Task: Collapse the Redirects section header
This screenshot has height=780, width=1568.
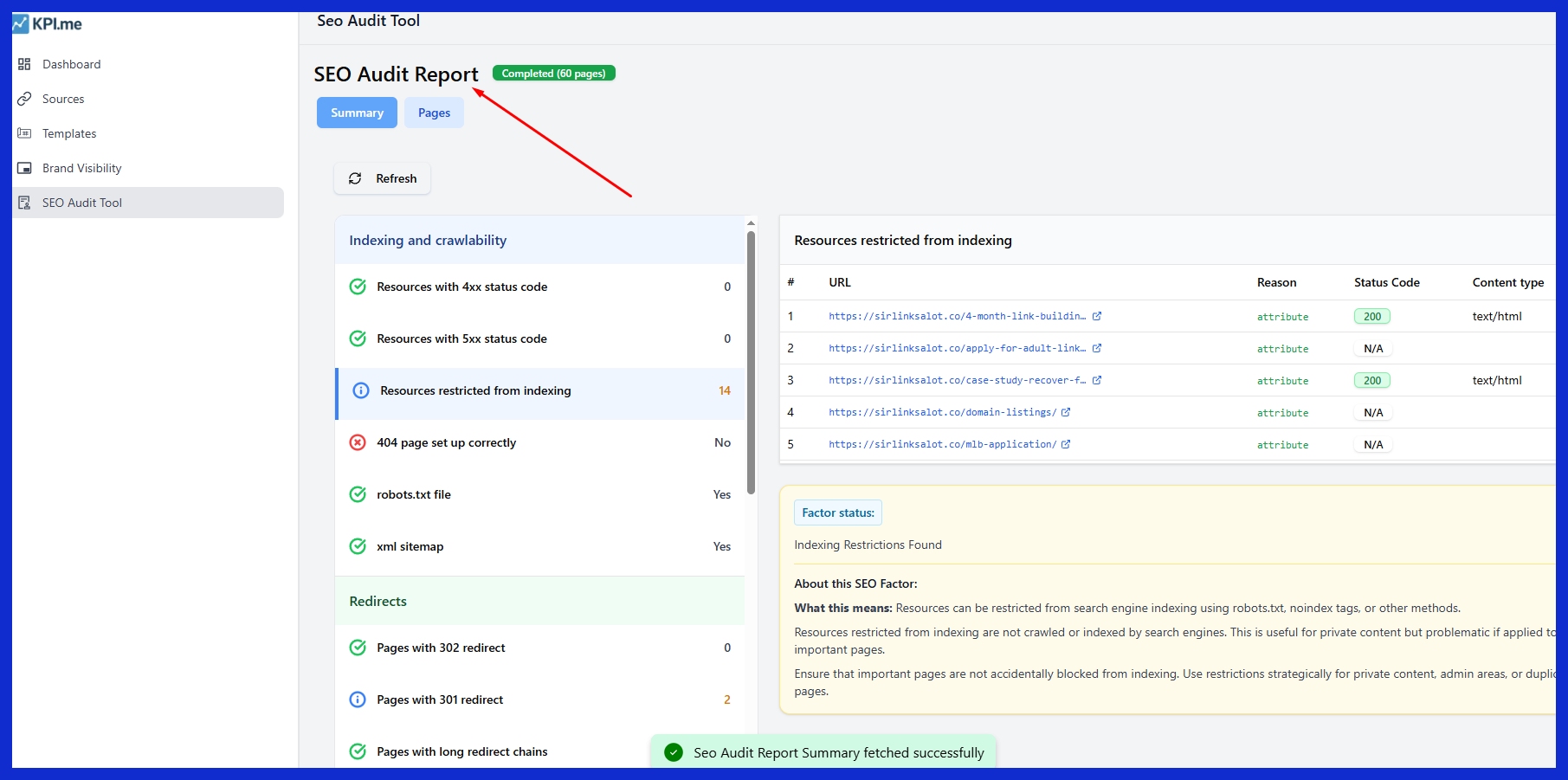Action: (x=377, y=601)
